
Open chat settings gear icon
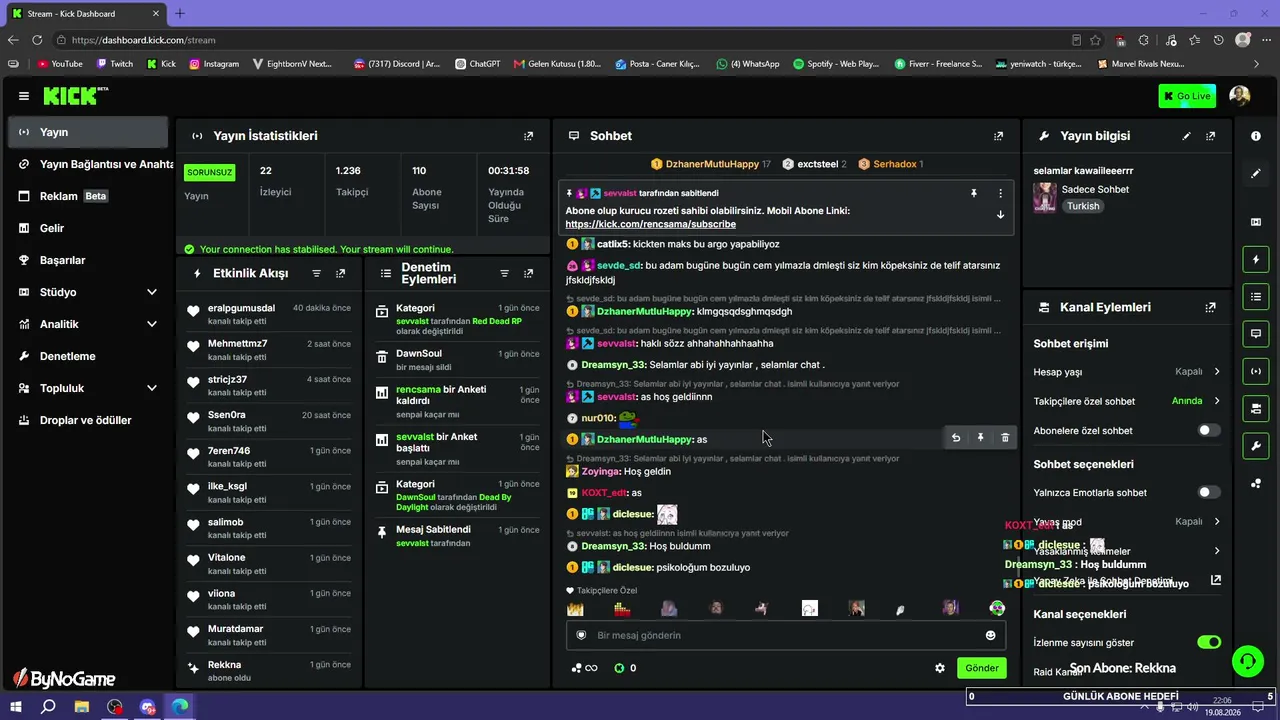[940, 668]
